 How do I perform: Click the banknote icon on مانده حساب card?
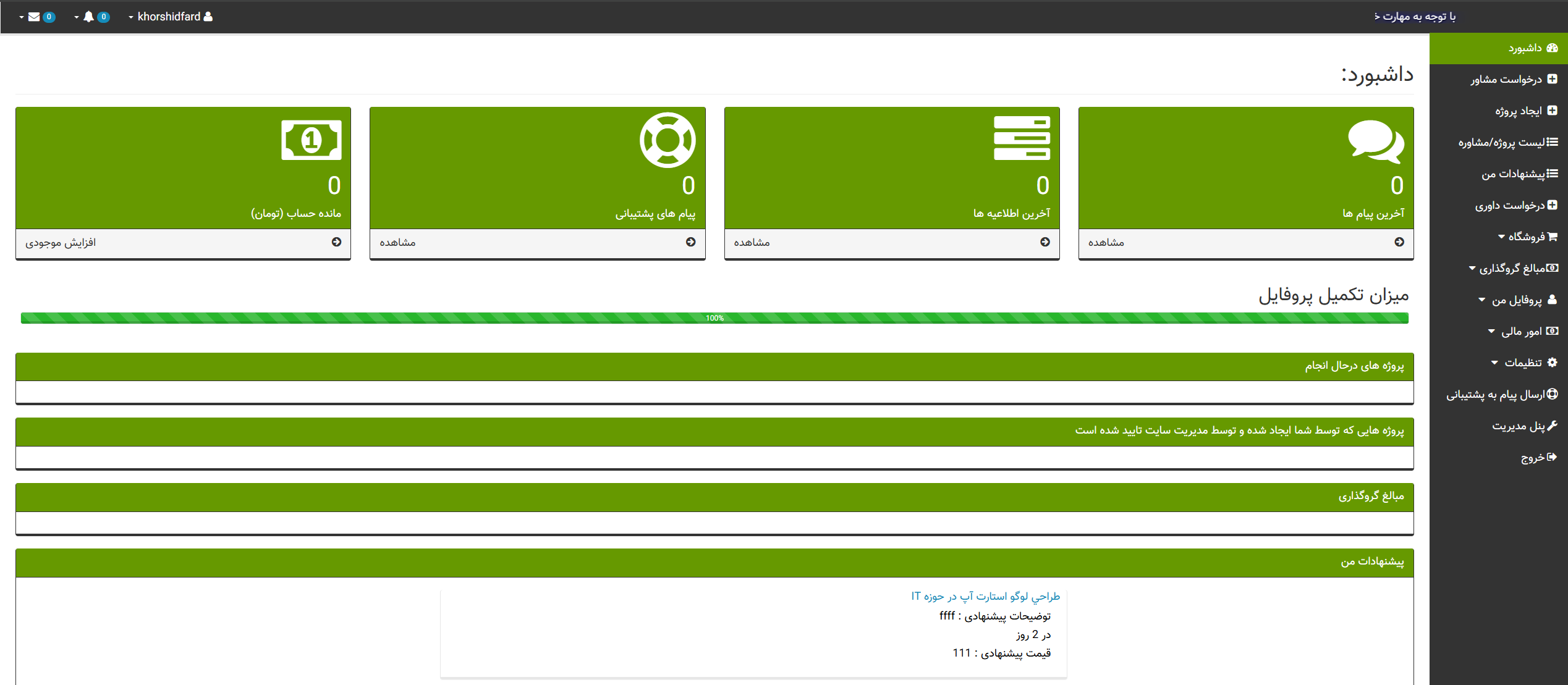(x=311, y=140)
